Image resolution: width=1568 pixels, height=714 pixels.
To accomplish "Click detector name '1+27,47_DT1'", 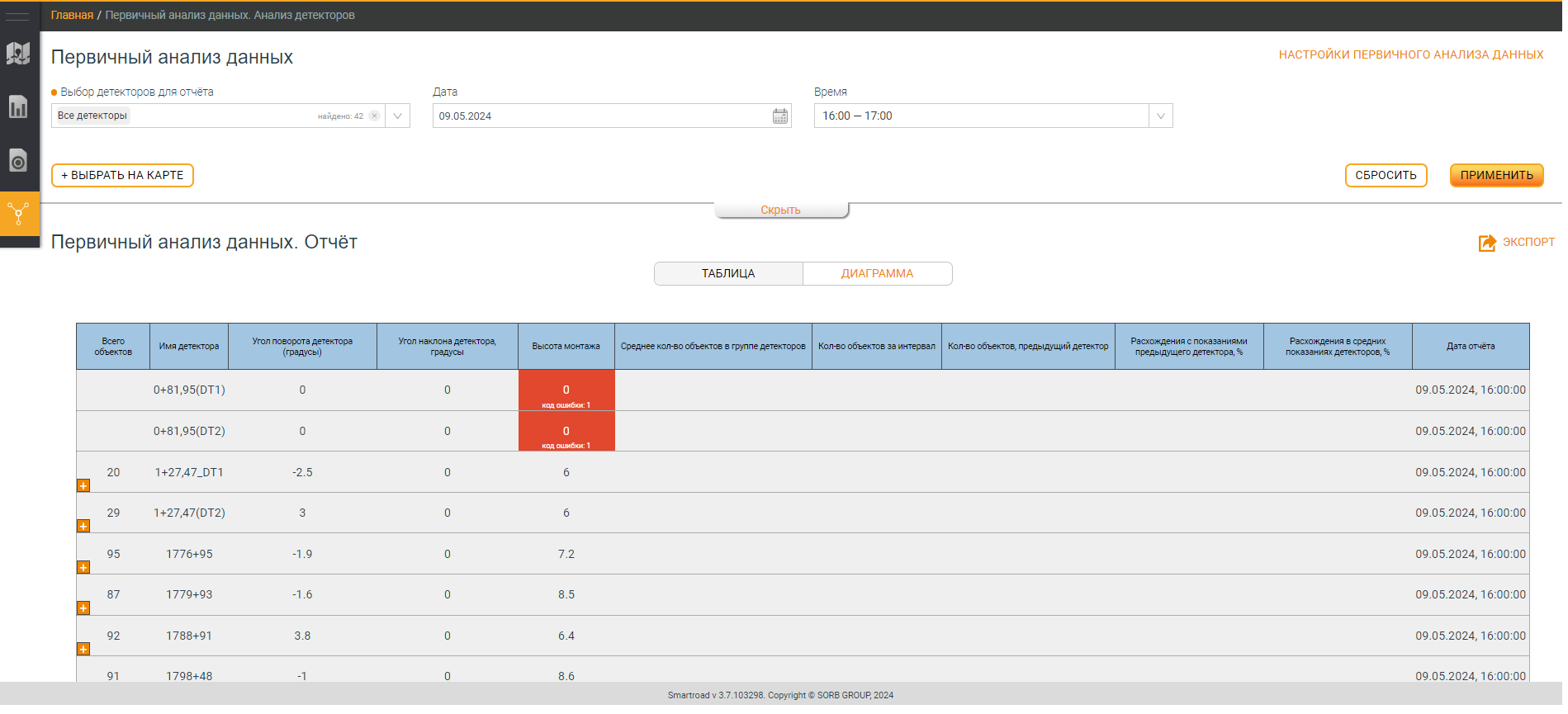I will [189, 473].
